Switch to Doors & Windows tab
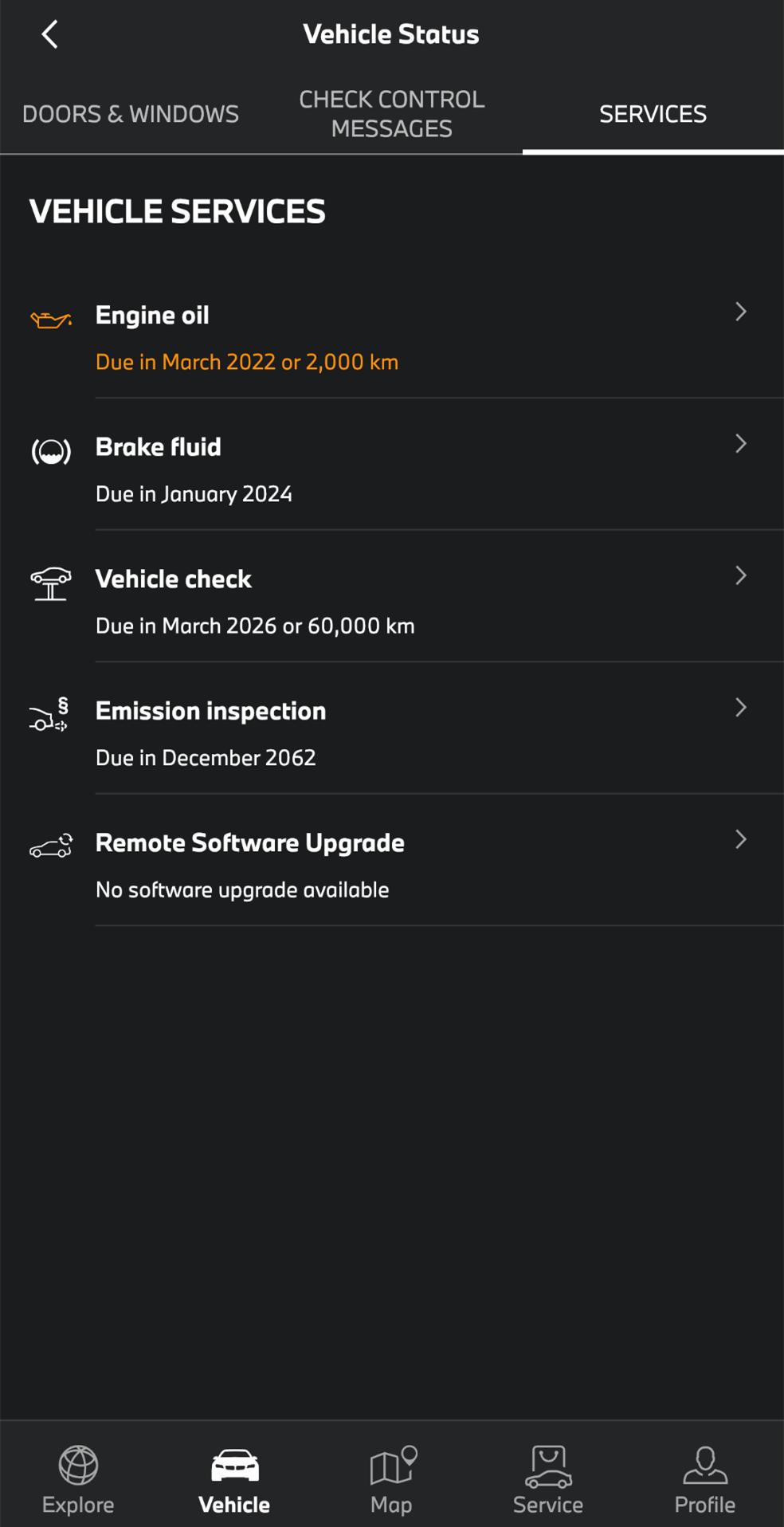Screen dimensions: 784x1527 pos(131,114)
